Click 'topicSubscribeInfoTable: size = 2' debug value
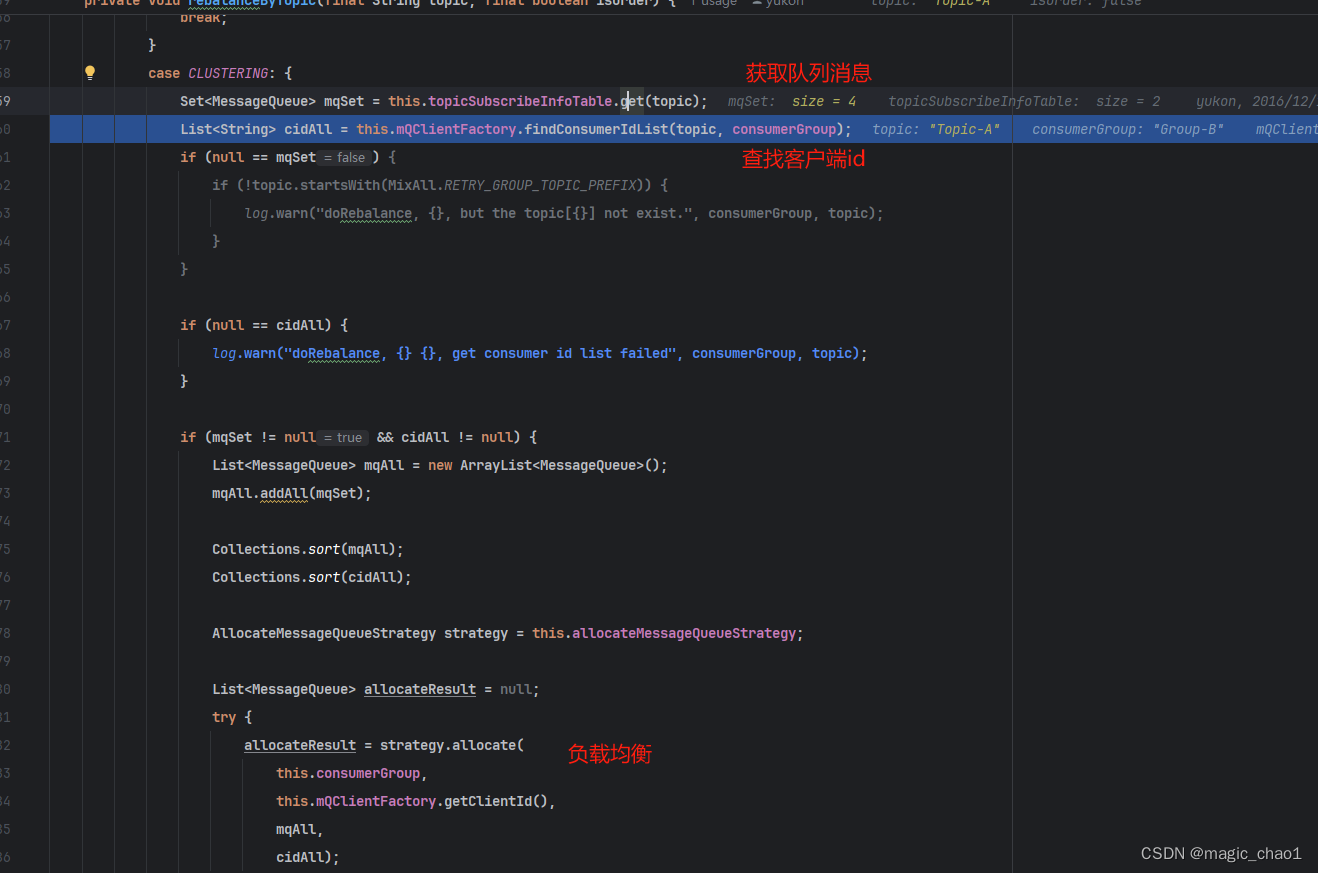The image size is (1318, 873). 1024,101
